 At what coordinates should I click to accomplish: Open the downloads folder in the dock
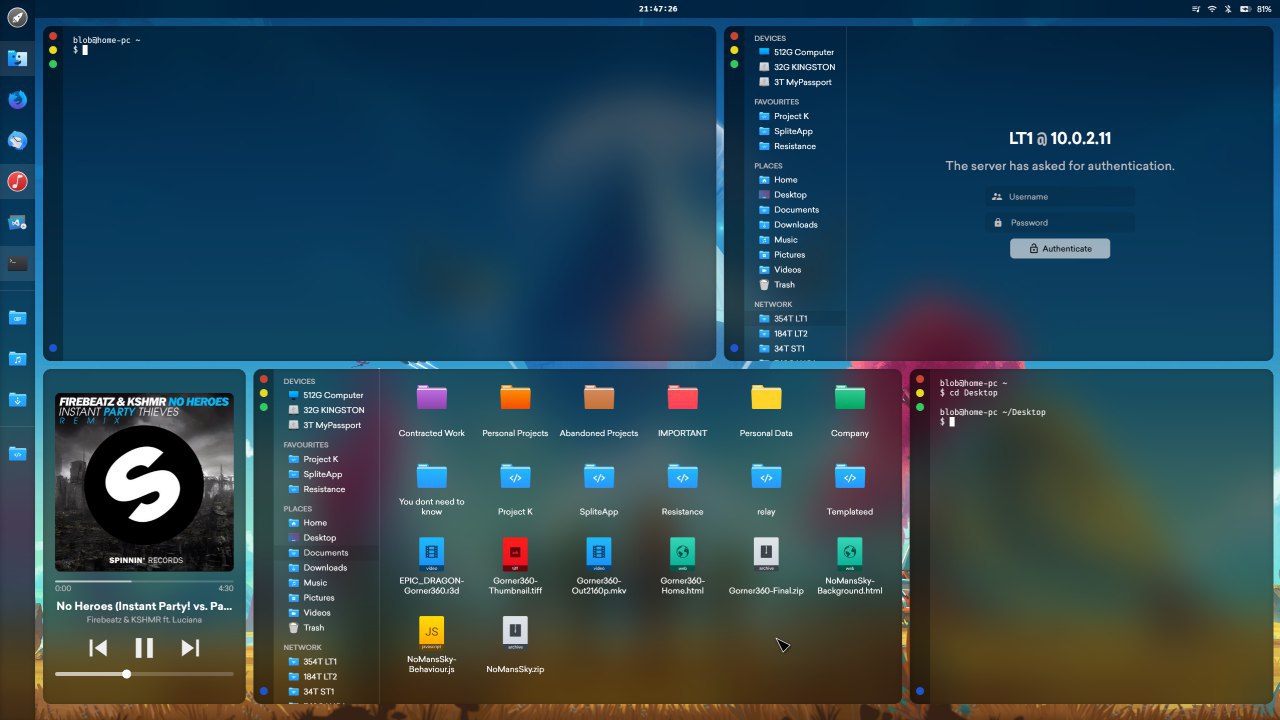17,399
